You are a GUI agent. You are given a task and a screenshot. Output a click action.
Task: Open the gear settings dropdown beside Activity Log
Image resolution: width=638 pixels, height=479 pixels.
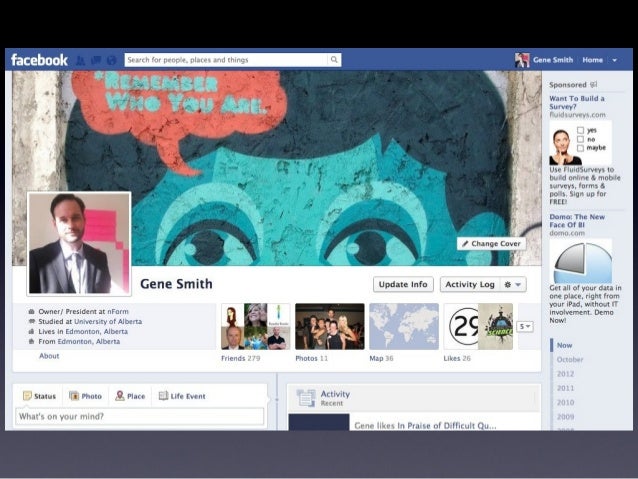click(513, 284)
